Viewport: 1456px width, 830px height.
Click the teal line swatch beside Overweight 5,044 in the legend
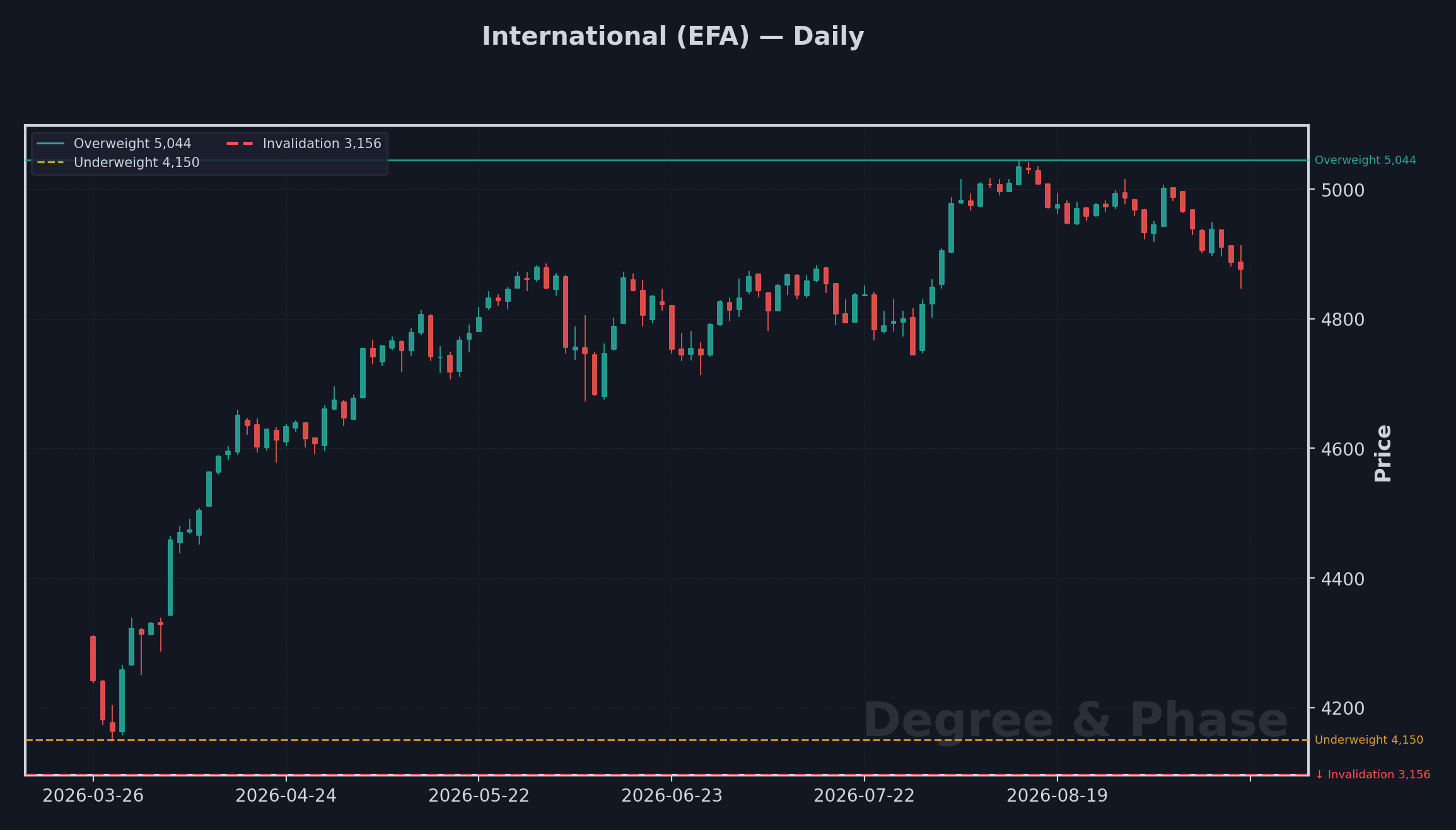[x=50, y=144]
